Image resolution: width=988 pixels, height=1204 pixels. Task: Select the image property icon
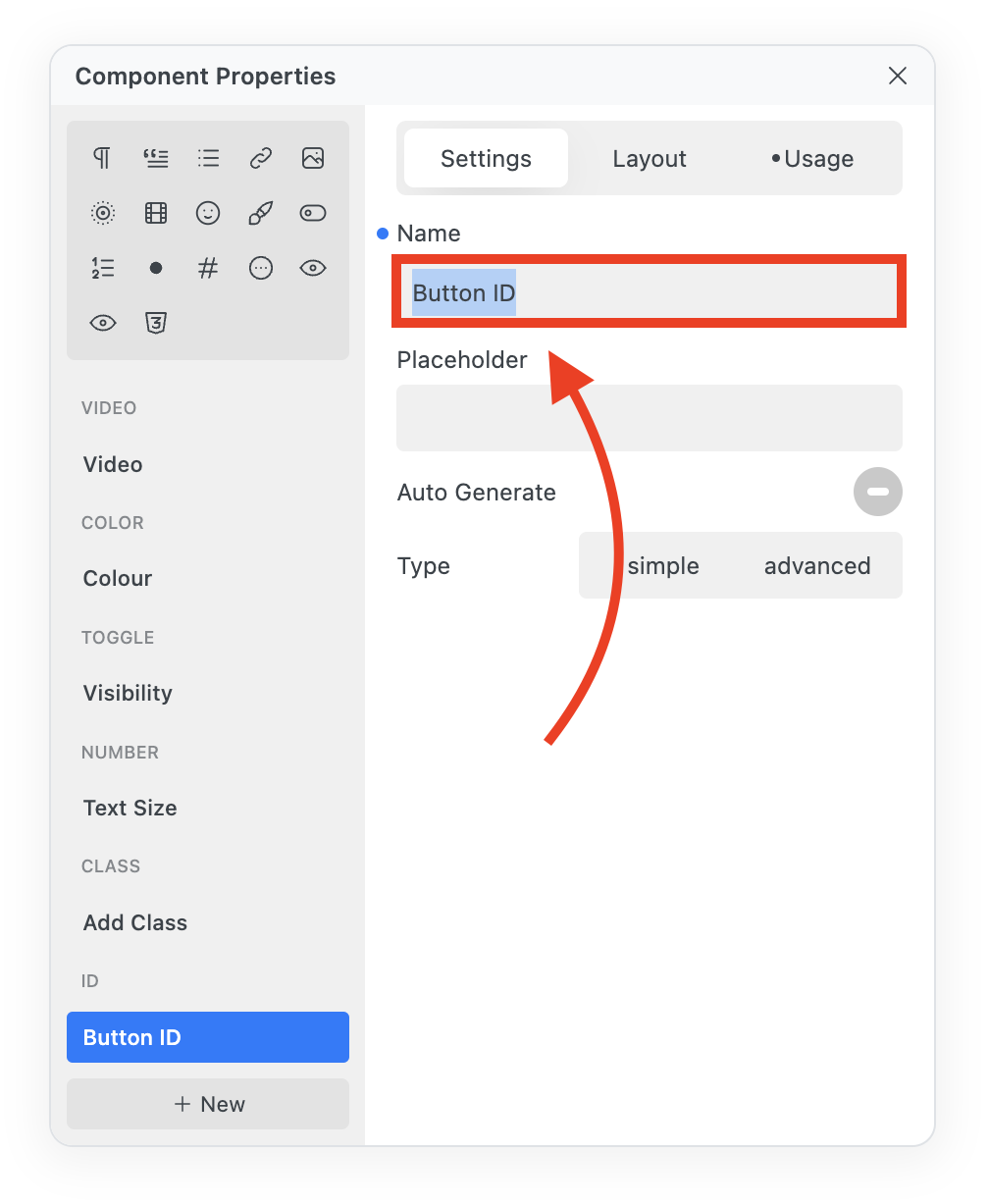[x=313, y=158]
